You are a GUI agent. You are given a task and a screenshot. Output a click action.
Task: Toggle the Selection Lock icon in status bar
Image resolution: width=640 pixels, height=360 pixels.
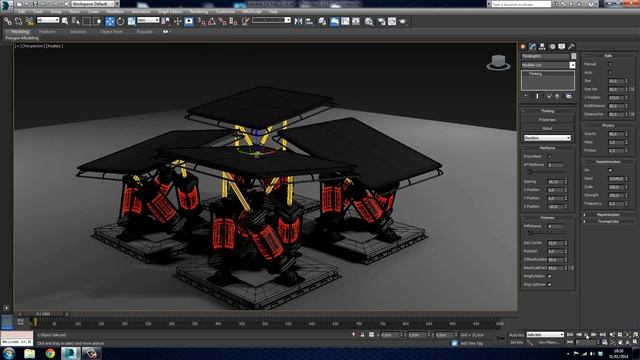pos(362,335)
